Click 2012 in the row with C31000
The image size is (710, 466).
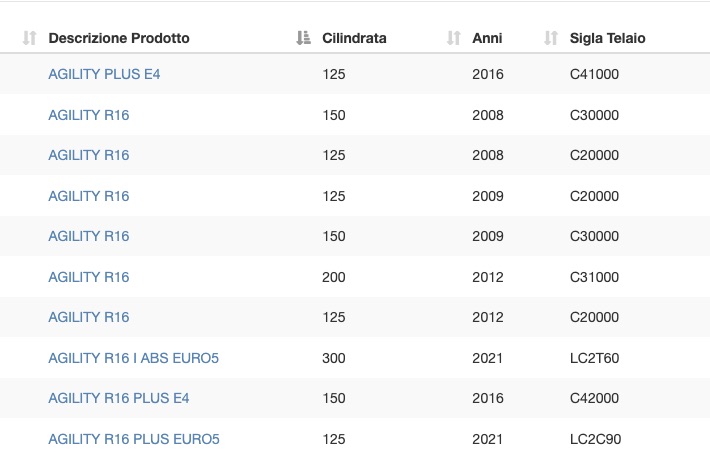point(488,277)
